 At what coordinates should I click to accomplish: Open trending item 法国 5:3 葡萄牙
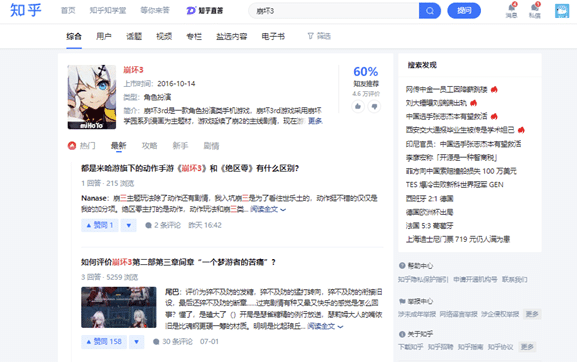tap(429, 226)
